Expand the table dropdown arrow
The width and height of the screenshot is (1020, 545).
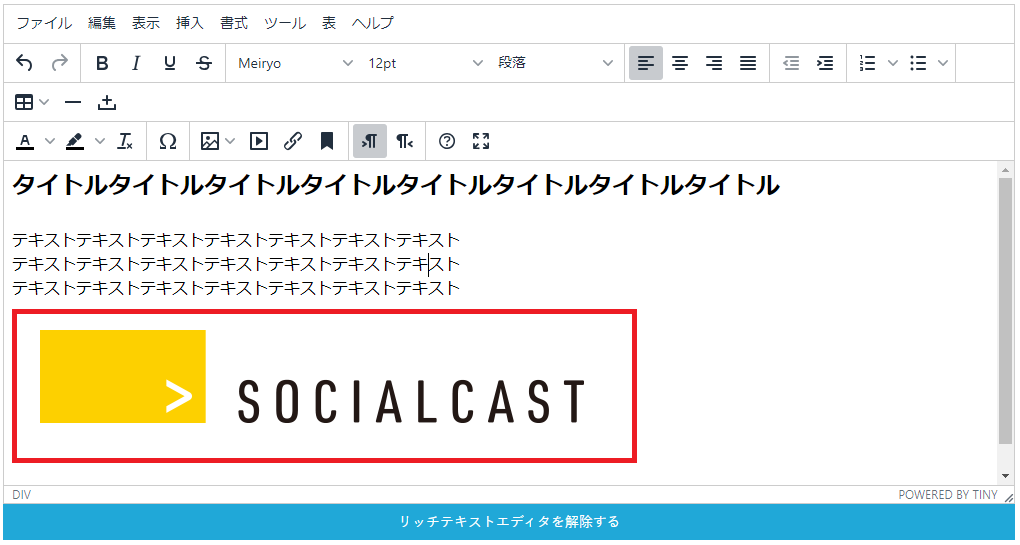click(x=44, y=102)
